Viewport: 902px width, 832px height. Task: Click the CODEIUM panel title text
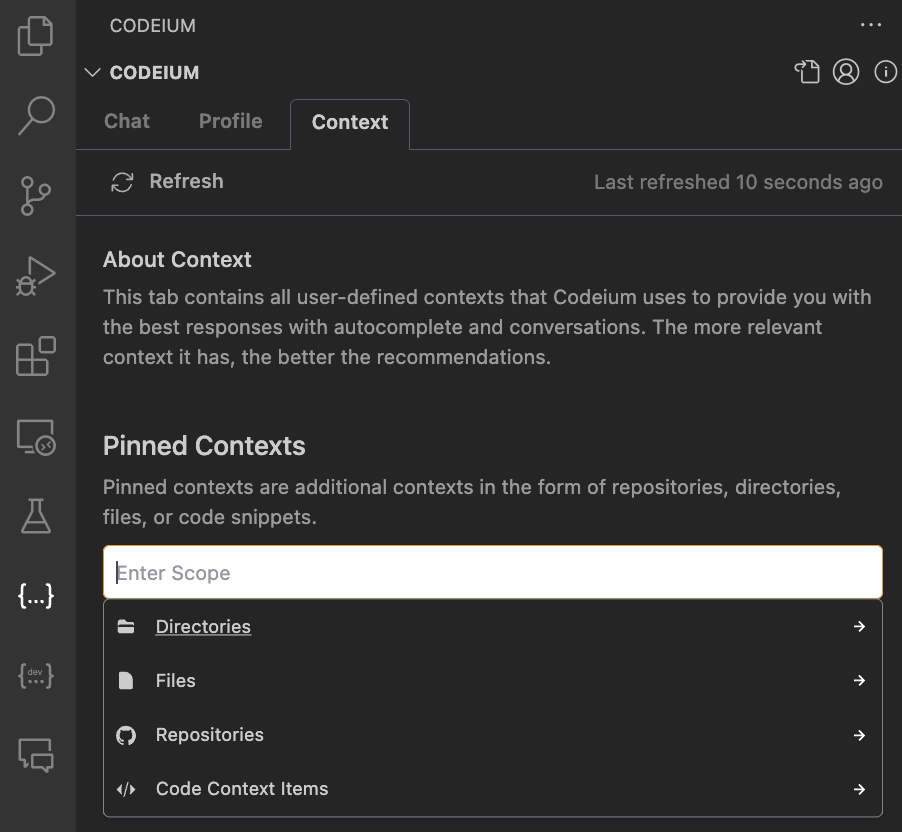152,26
